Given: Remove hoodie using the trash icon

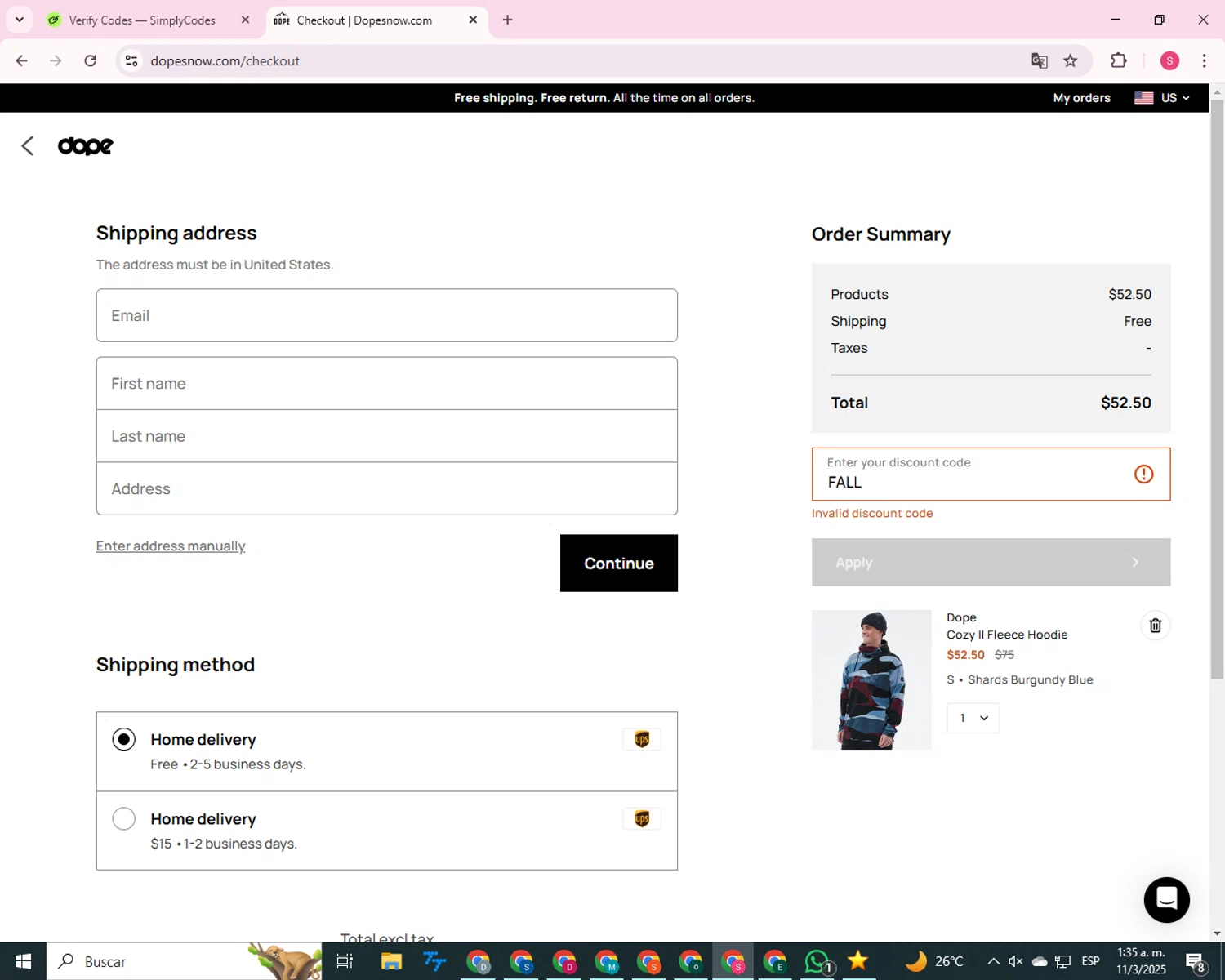Looking at the screenshot, I should 1155,626.
